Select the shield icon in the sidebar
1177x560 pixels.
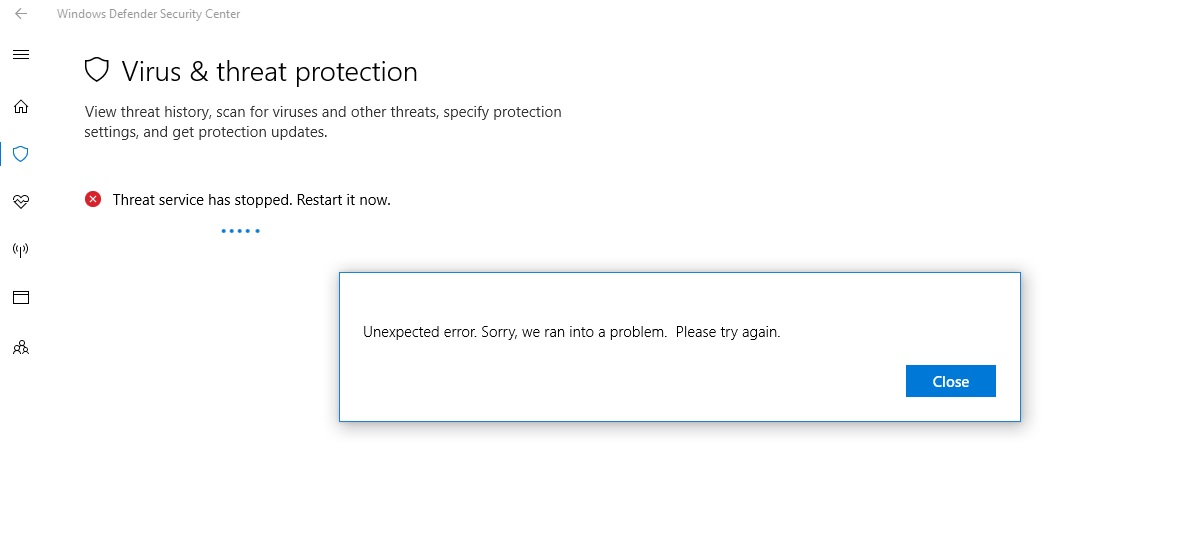[x=21, y=154]
